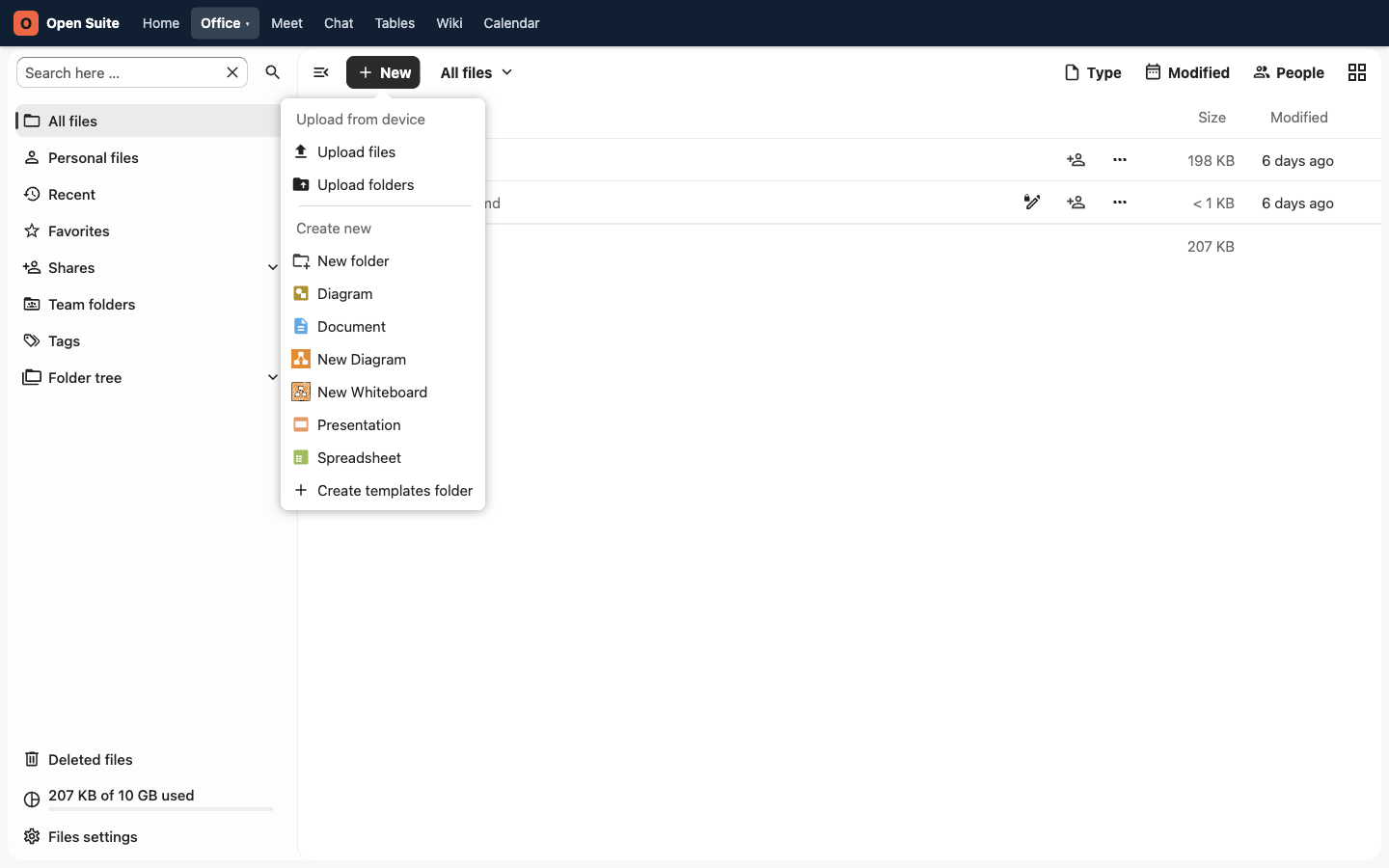Click the Upload folders icon
This screenshot has width=1389, height=868.
[301, 185]
